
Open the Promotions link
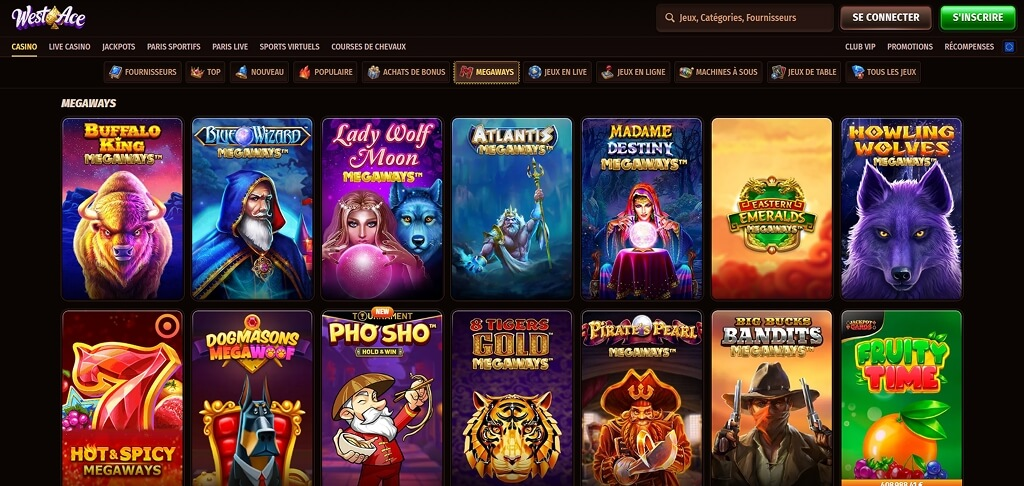click(910, 46)
